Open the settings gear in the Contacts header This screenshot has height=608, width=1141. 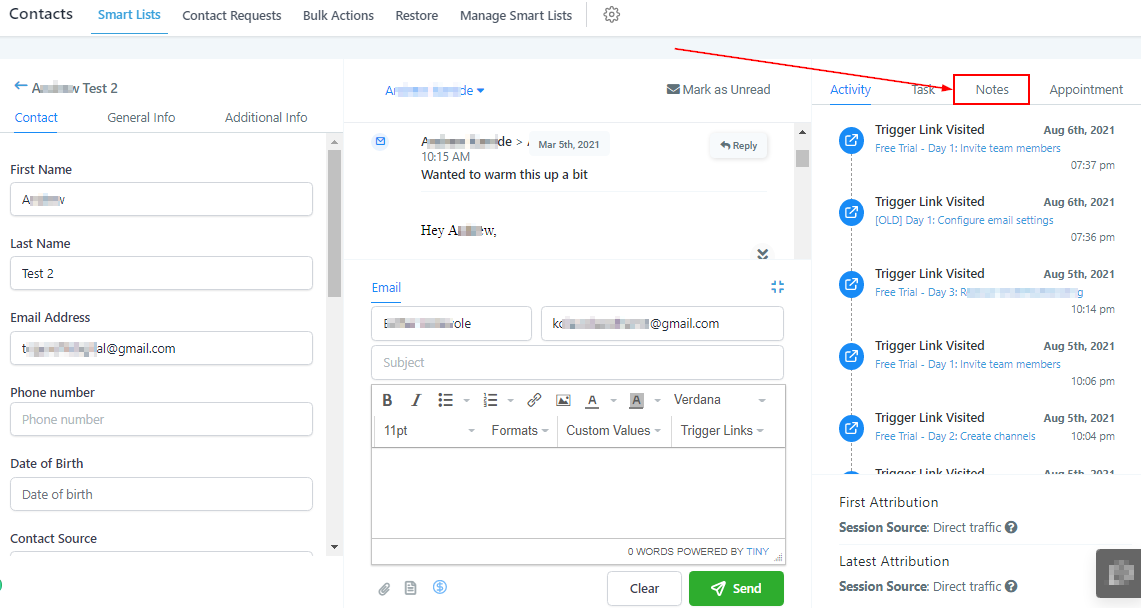[x=612, y=15]
